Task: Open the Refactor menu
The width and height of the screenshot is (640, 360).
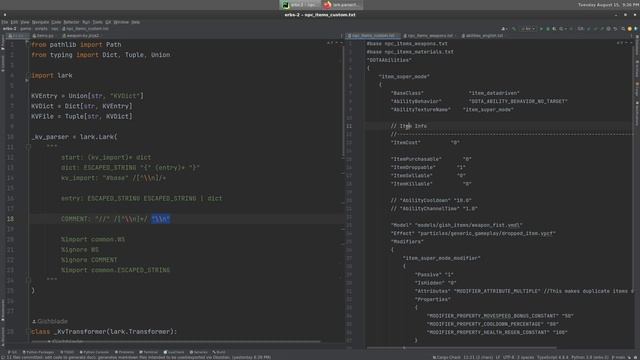Action: [x=71, y=22]
